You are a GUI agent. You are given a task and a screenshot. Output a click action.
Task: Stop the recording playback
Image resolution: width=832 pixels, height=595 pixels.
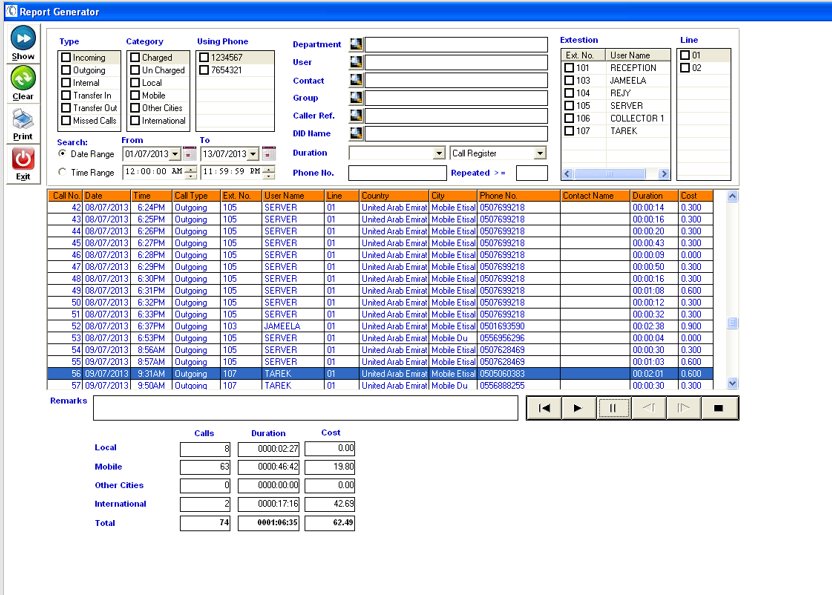719,408
